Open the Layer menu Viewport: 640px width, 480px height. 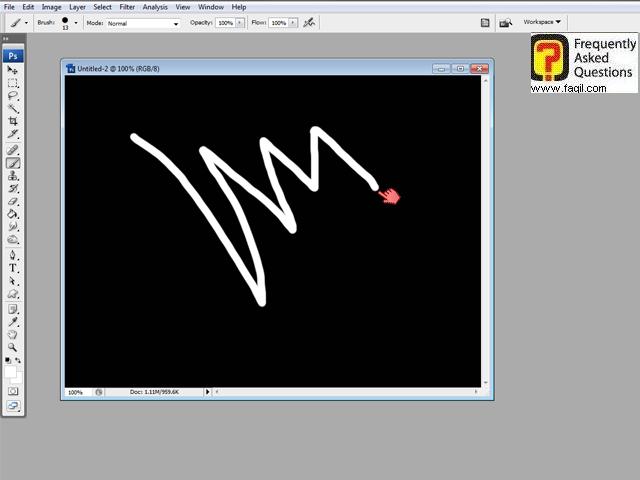pyautogui.click(x=77, y=7)
